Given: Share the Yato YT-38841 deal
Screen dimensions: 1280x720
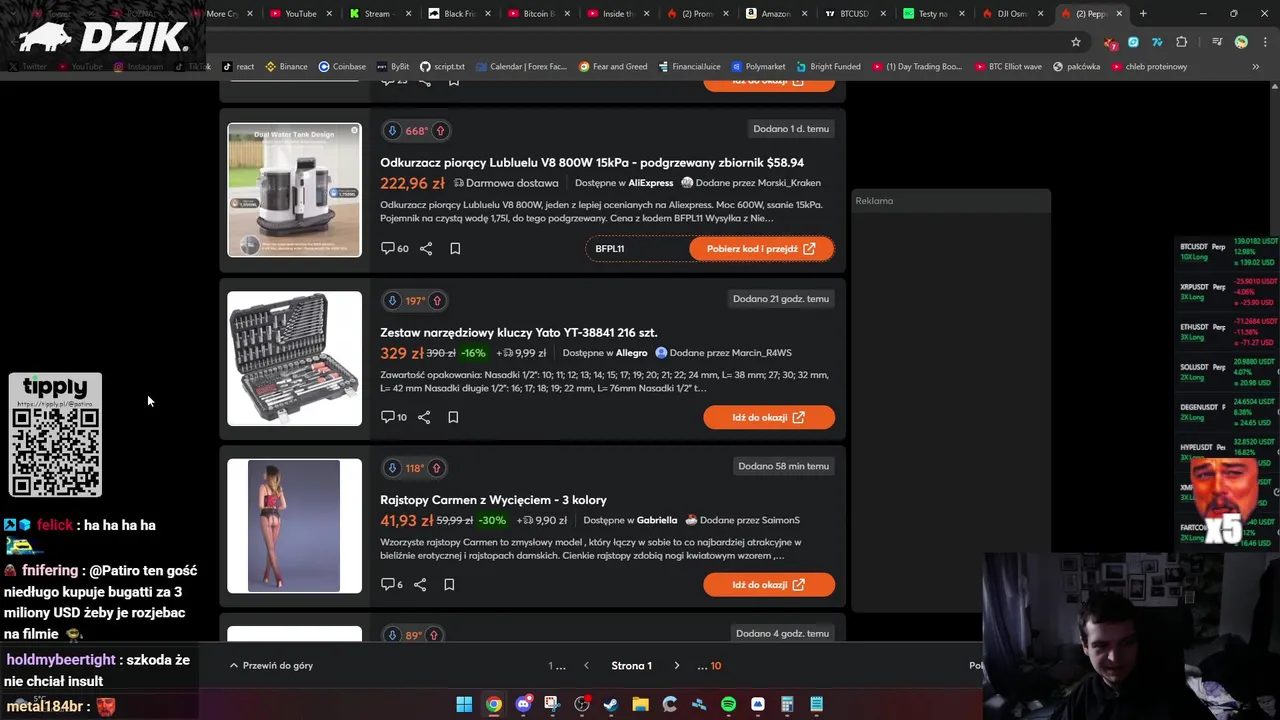Looking at the screenshot, I should (424, 417).
